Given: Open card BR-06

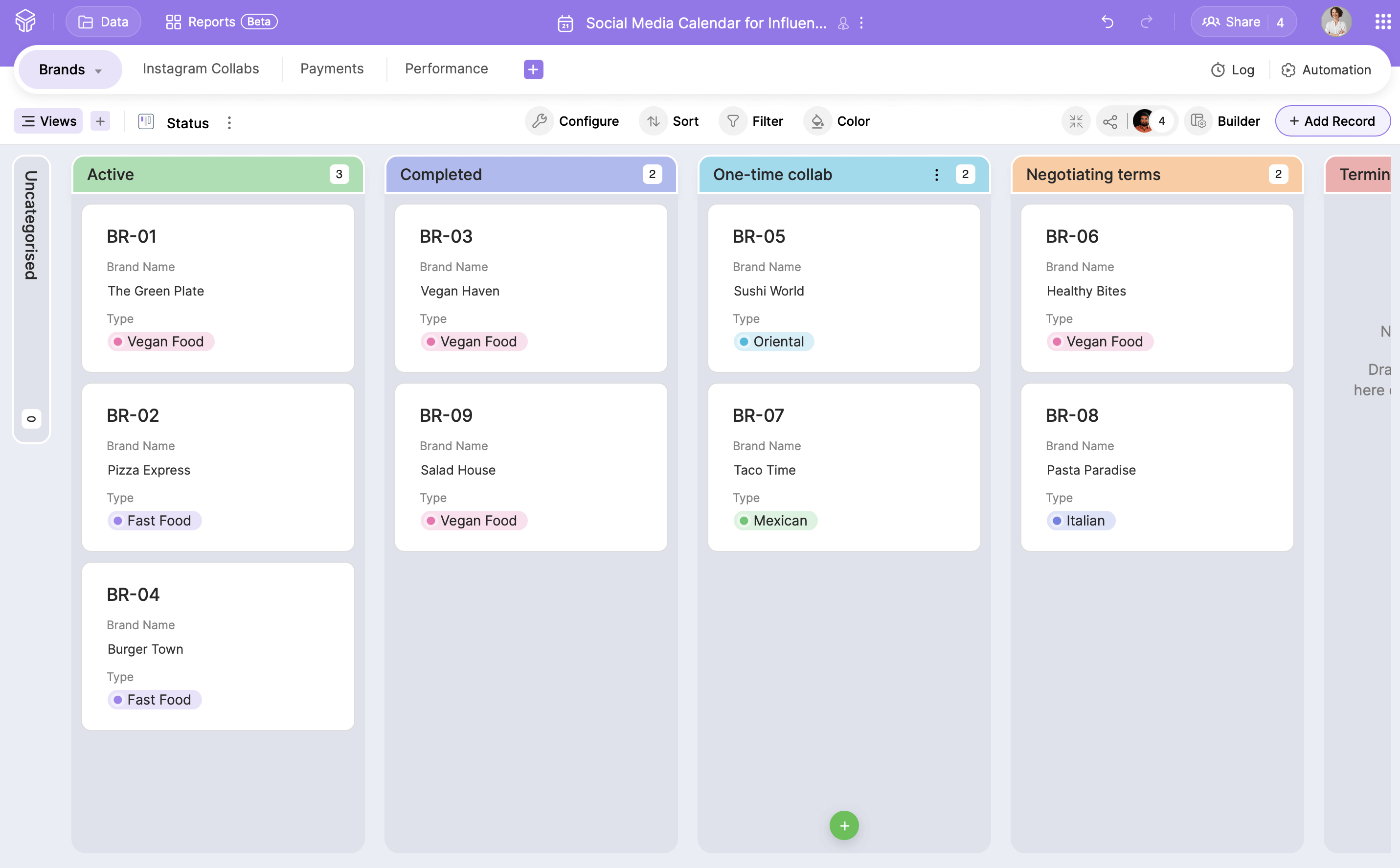Looking at the screenshot, I should tap(1157, 288).
